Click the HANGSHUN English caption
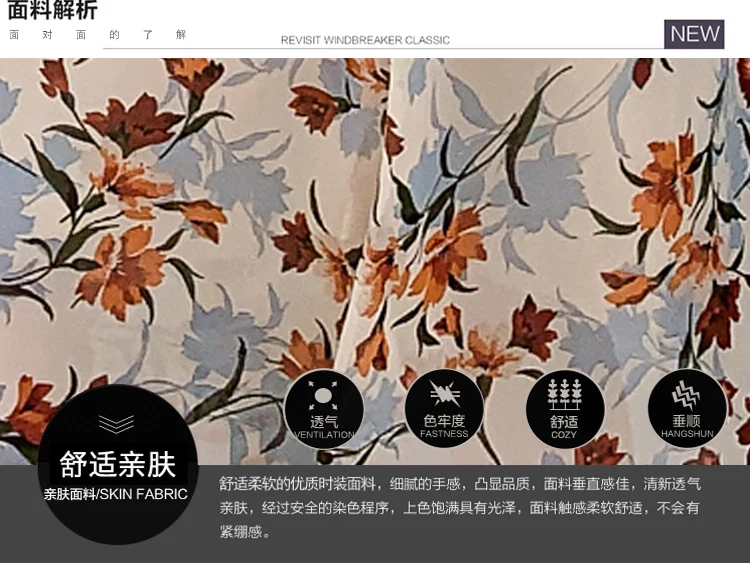The image size is (750, 578). [687, 434]
